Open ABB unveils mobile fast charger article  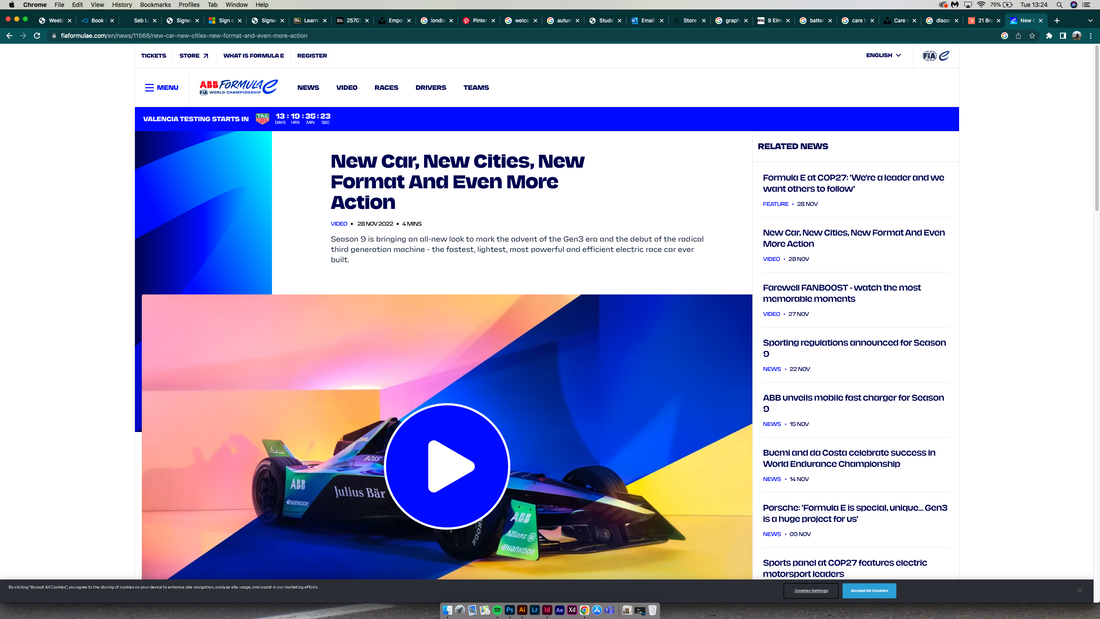point(854,403)
